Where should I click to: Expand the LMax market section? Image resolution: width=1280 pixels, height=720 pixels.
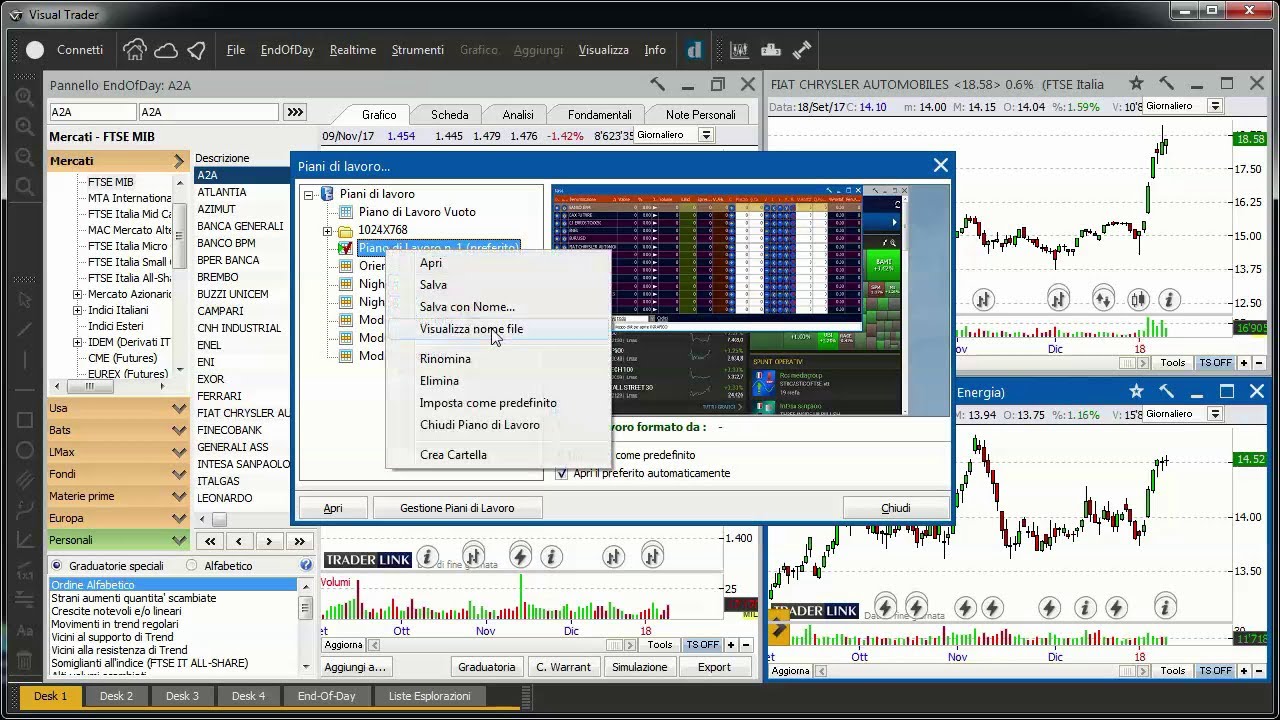coord(118,452)
